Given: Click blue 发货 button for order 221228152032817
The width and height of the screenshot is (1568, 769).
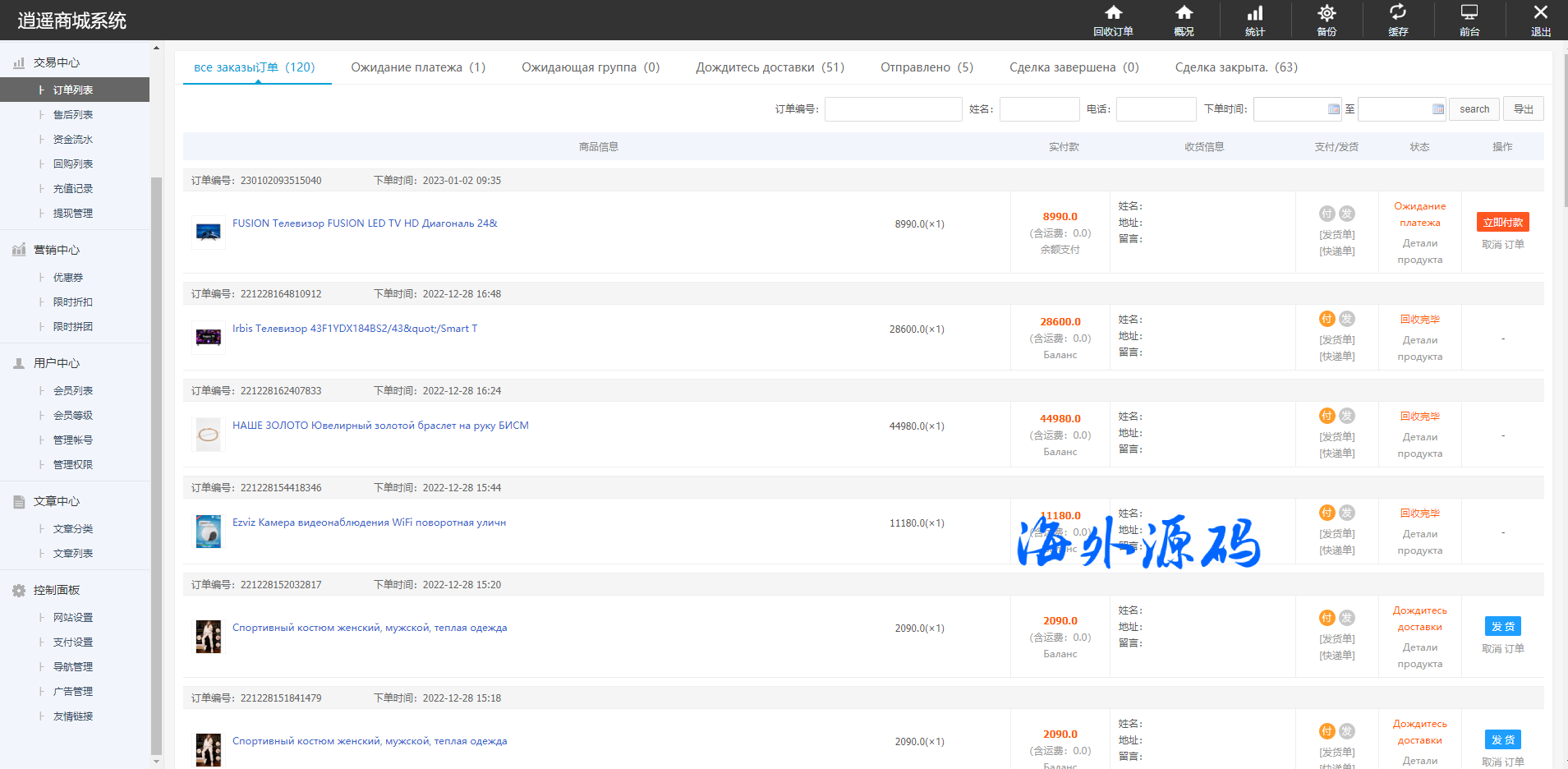Looking at the screenshot, I should (1502, 627).
